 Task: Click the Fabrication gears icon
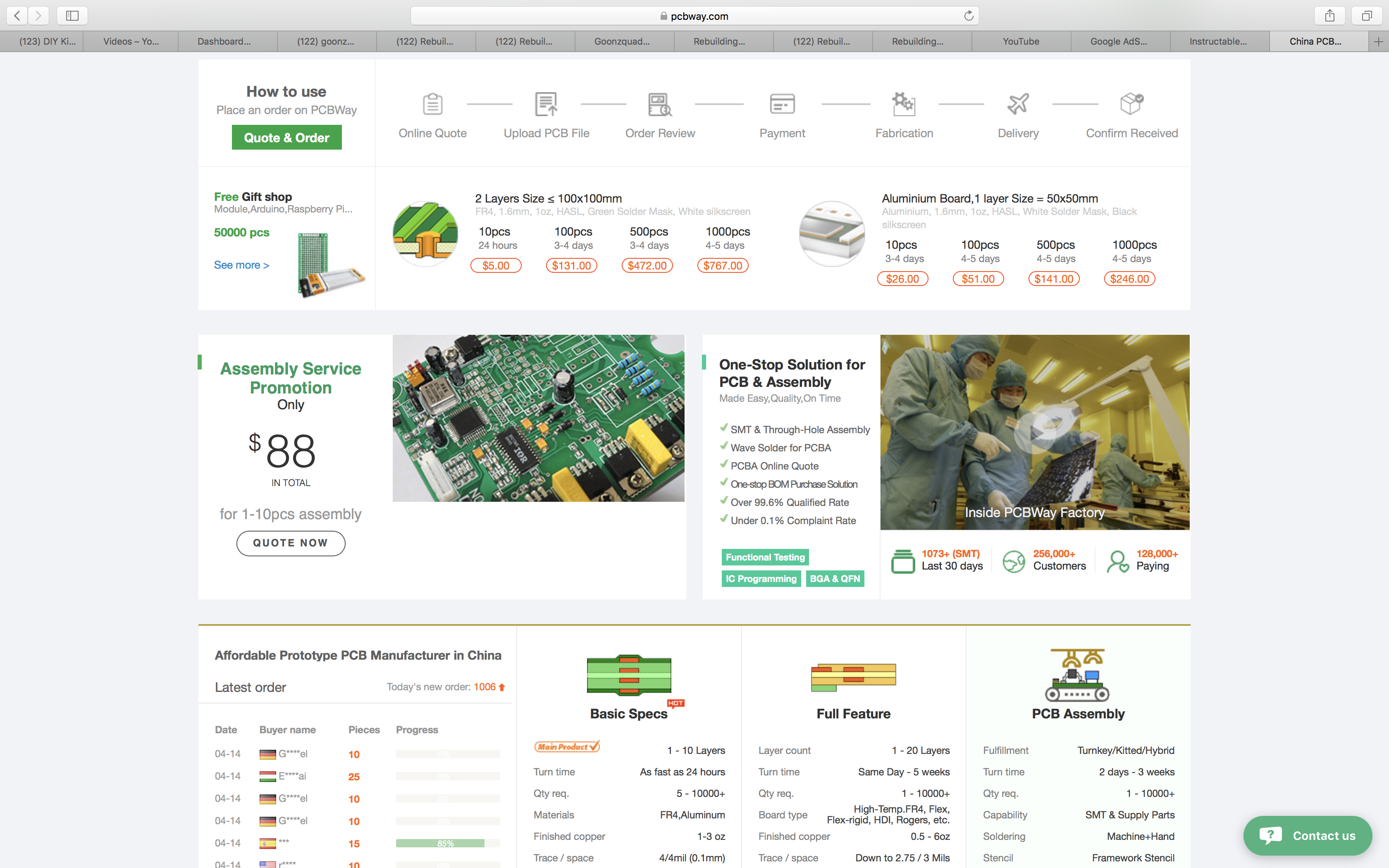[903, 104]
